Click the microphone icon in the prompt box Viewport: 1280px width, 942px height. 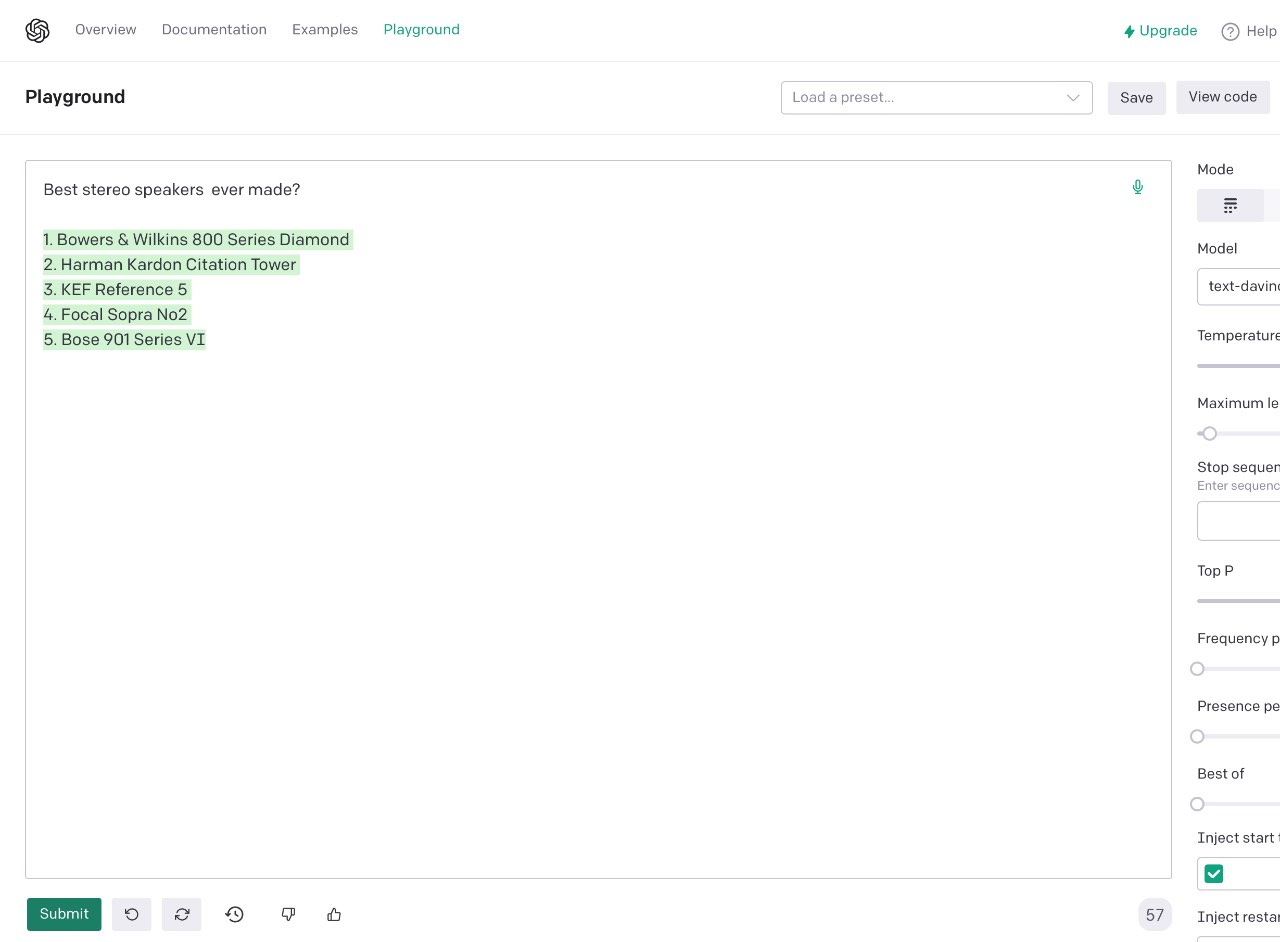pos(1137,187)
